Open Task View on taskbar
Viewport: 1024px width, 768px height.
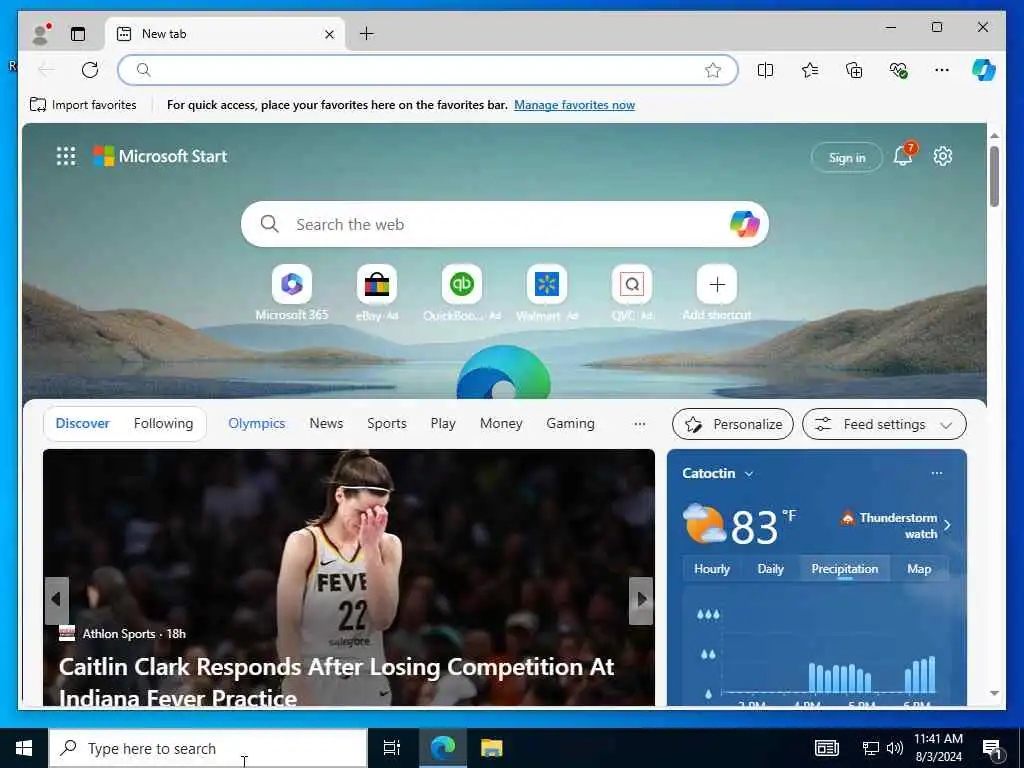[x=392, y=748]
